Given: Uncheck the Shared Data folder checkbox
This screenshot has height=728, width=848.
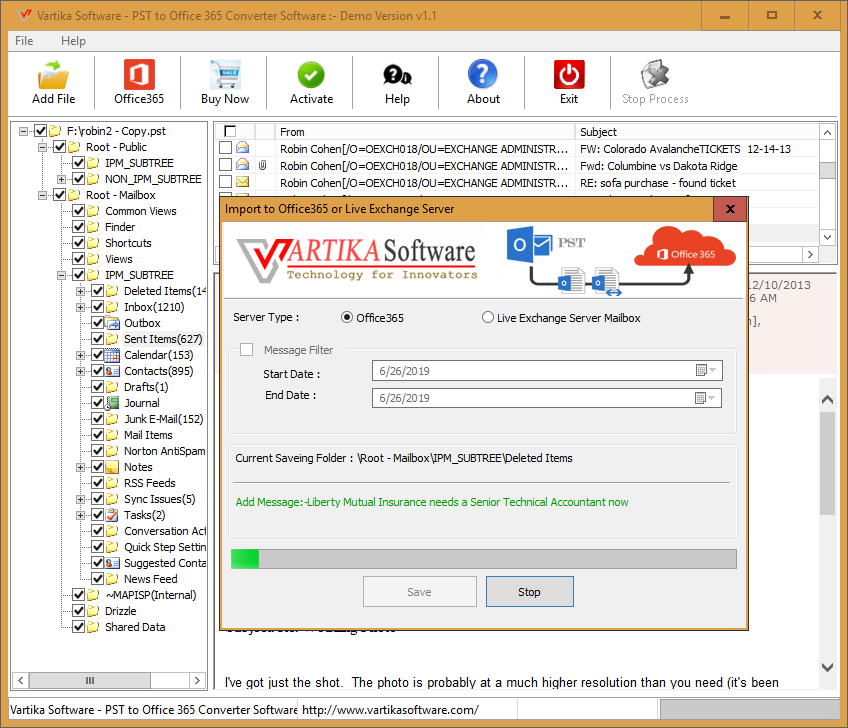Looking at the screenshot, I should [x=78, y=627].
